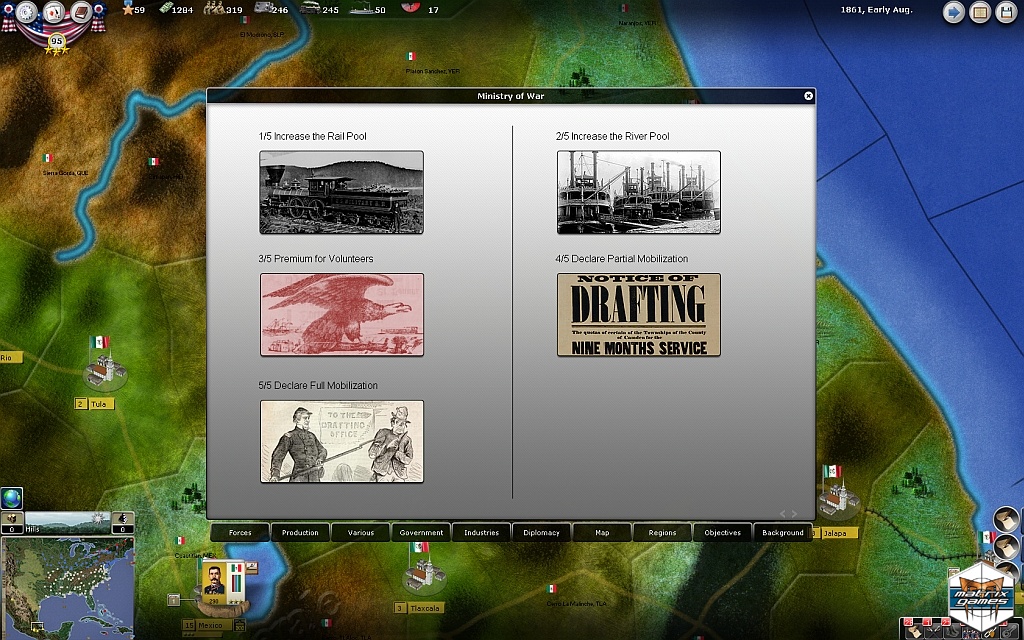Select Increase the Rail Pool option
This screenshot has width=1024, height=640.
pos(341,192)
